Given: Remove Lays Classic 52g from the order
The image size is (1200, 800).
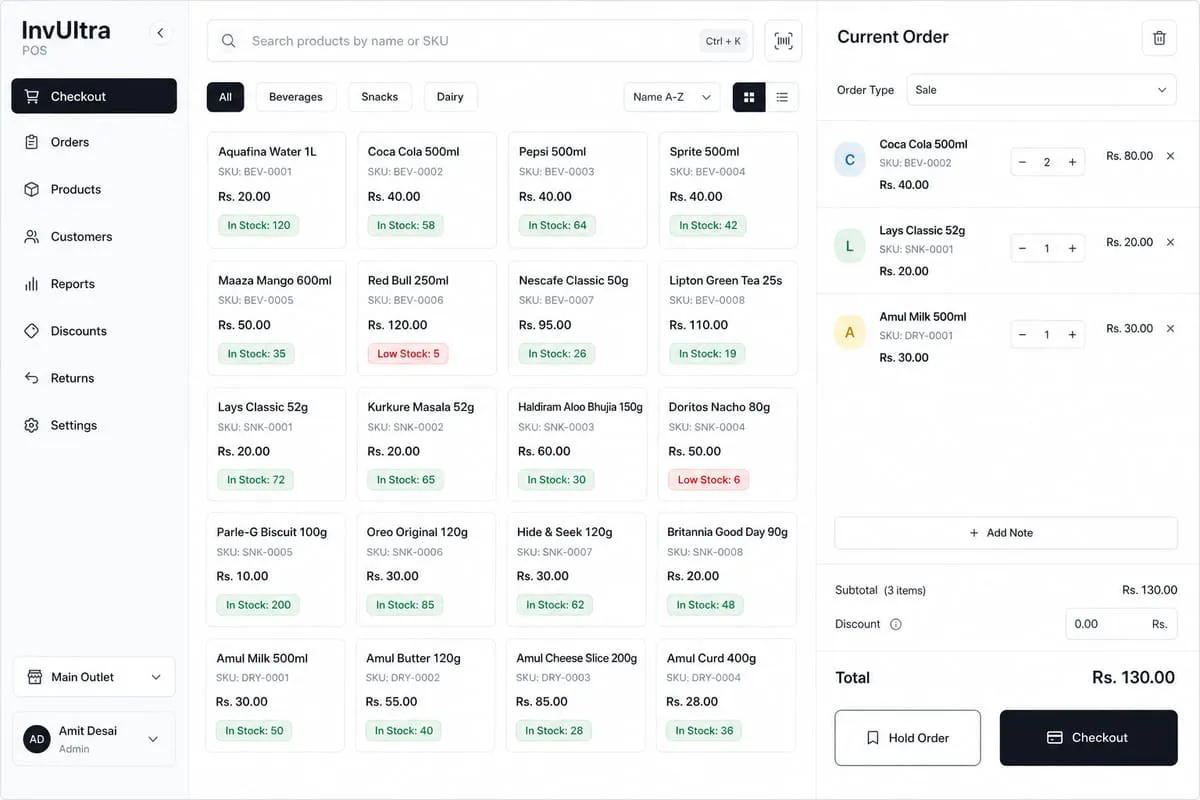Looking at the screenshot, I should click(1170, 242).
